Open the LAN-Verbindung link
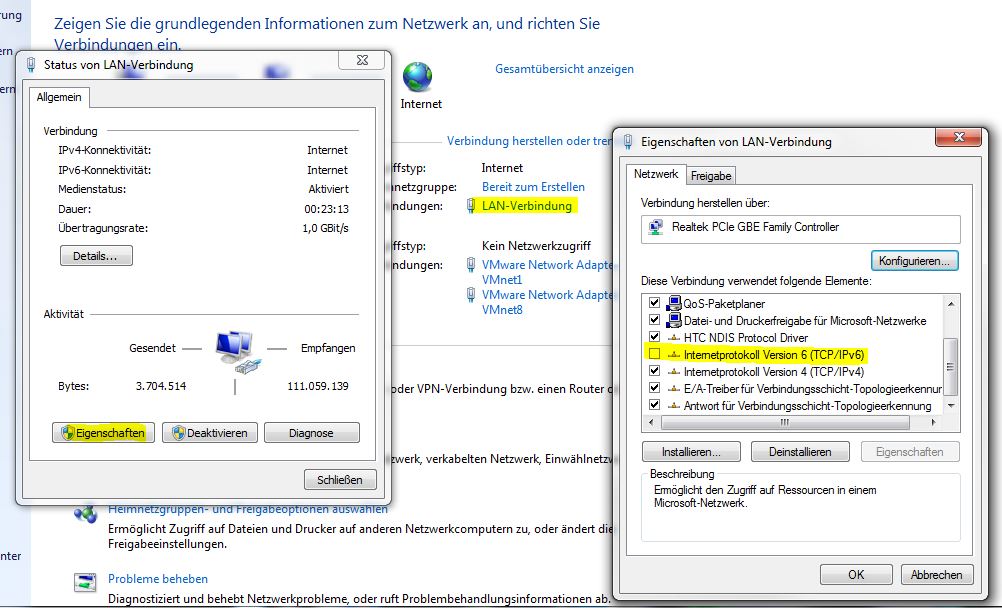 tap(527, 206)
